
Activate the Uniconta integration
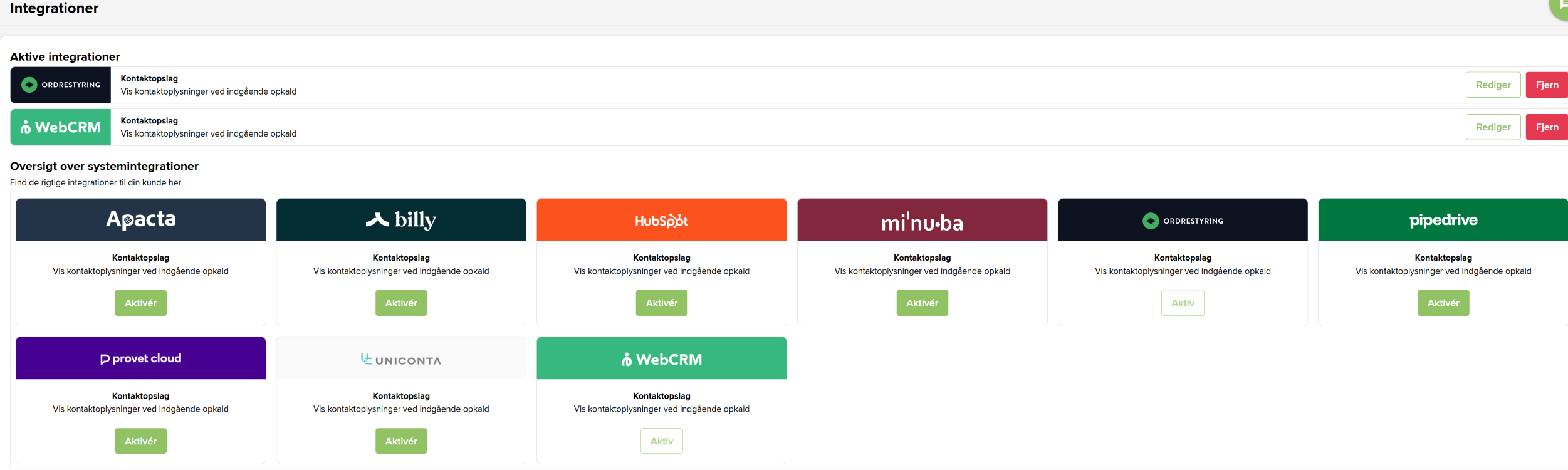tap(401, 441)
